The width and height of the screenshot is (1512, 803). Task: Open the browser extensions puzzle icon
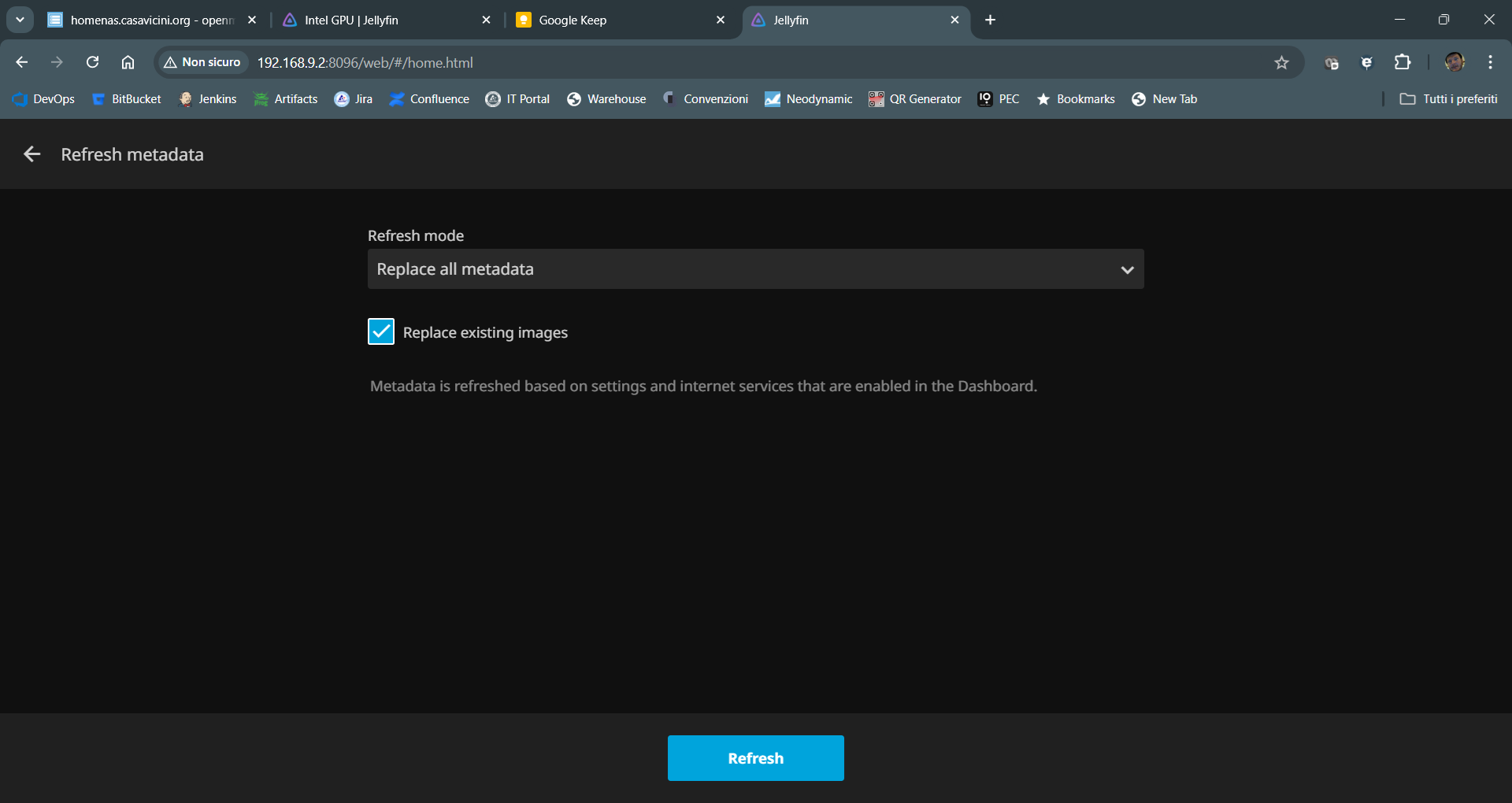(x=1403, y=62)
